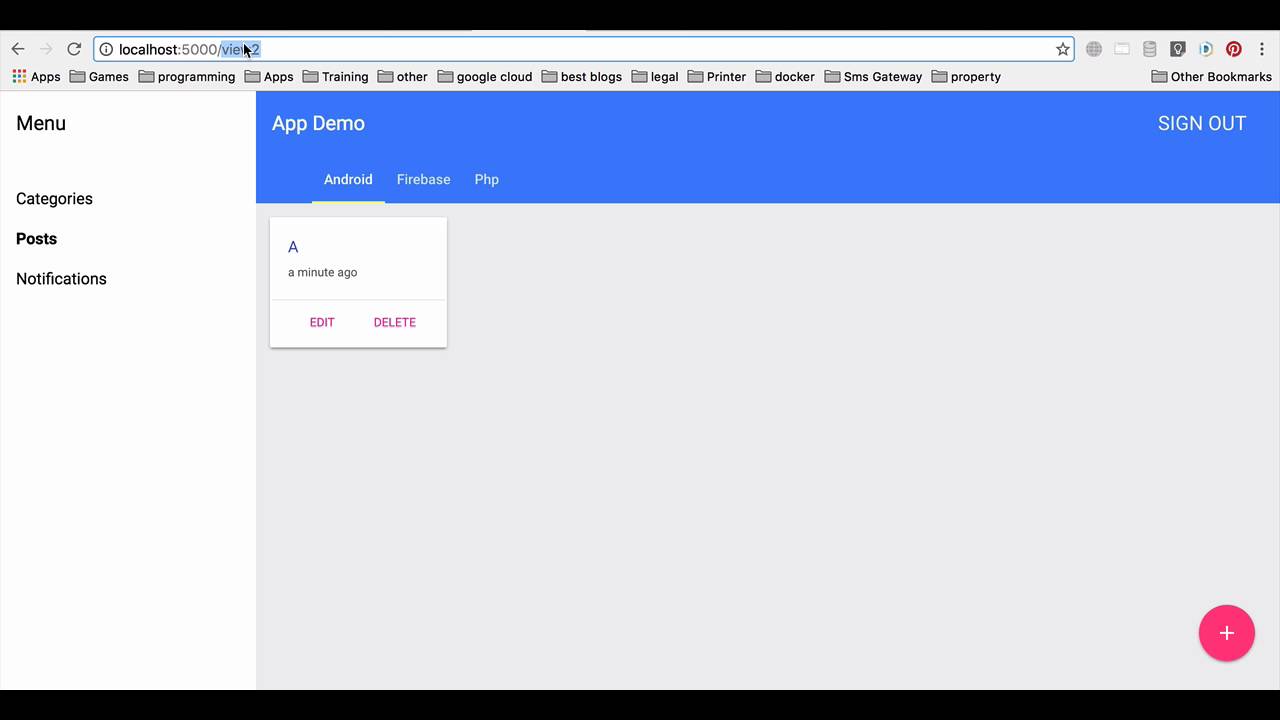Switch to the Firebase tab

[x=423, y=180]
